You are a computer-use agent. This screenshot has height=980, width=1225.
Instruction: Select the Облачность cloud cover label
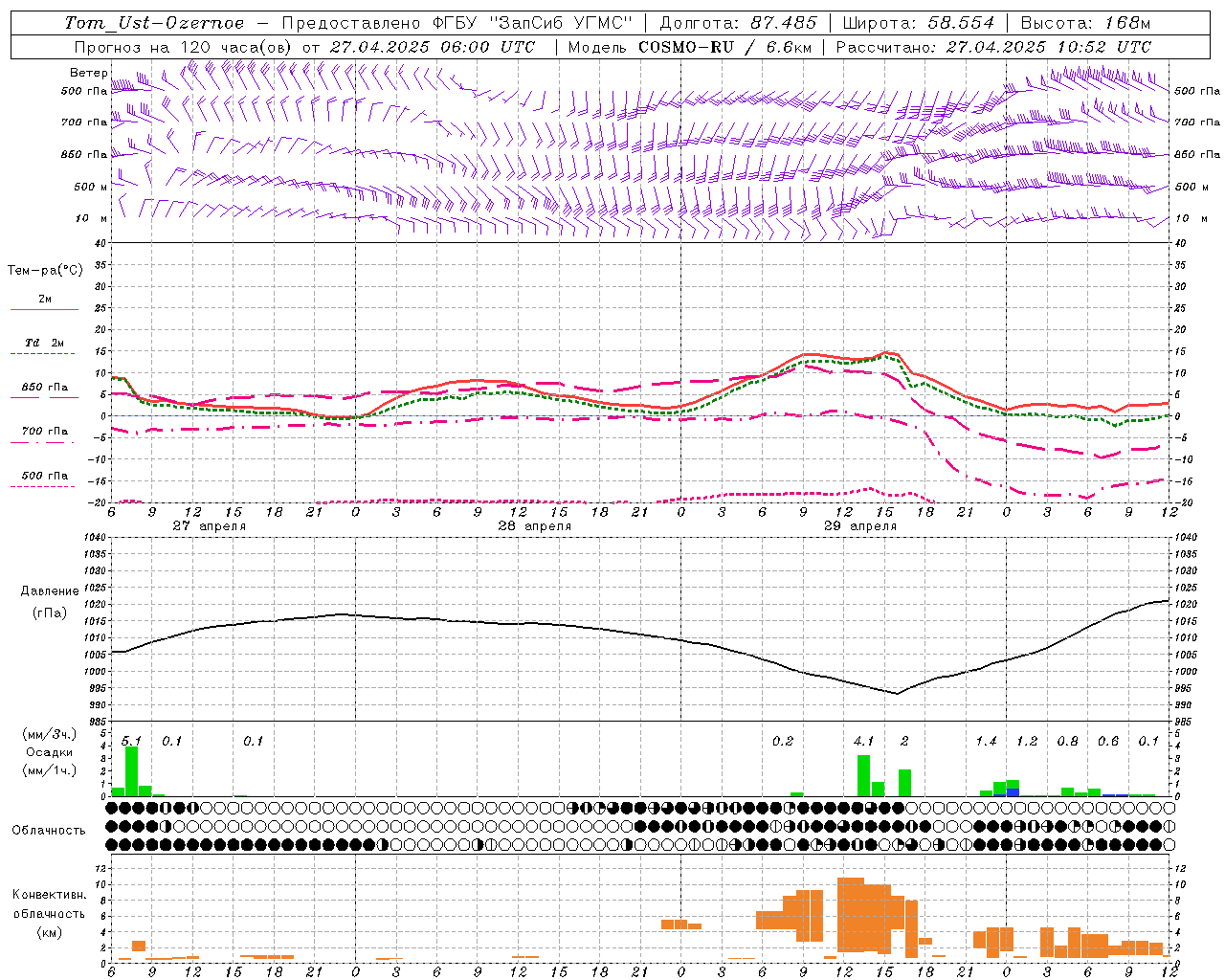pos(49,831)
